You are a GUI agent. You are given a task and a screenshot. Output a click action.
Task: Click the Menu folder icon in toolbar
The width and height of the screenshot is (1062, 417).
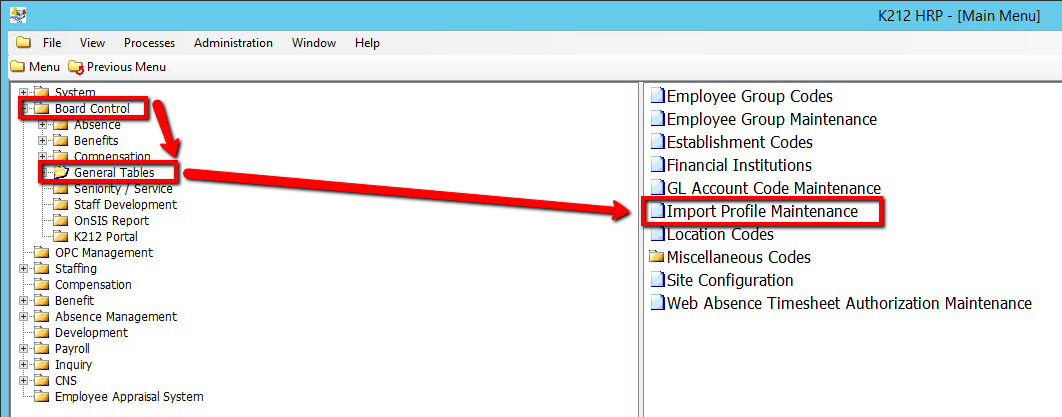(18, 67)
